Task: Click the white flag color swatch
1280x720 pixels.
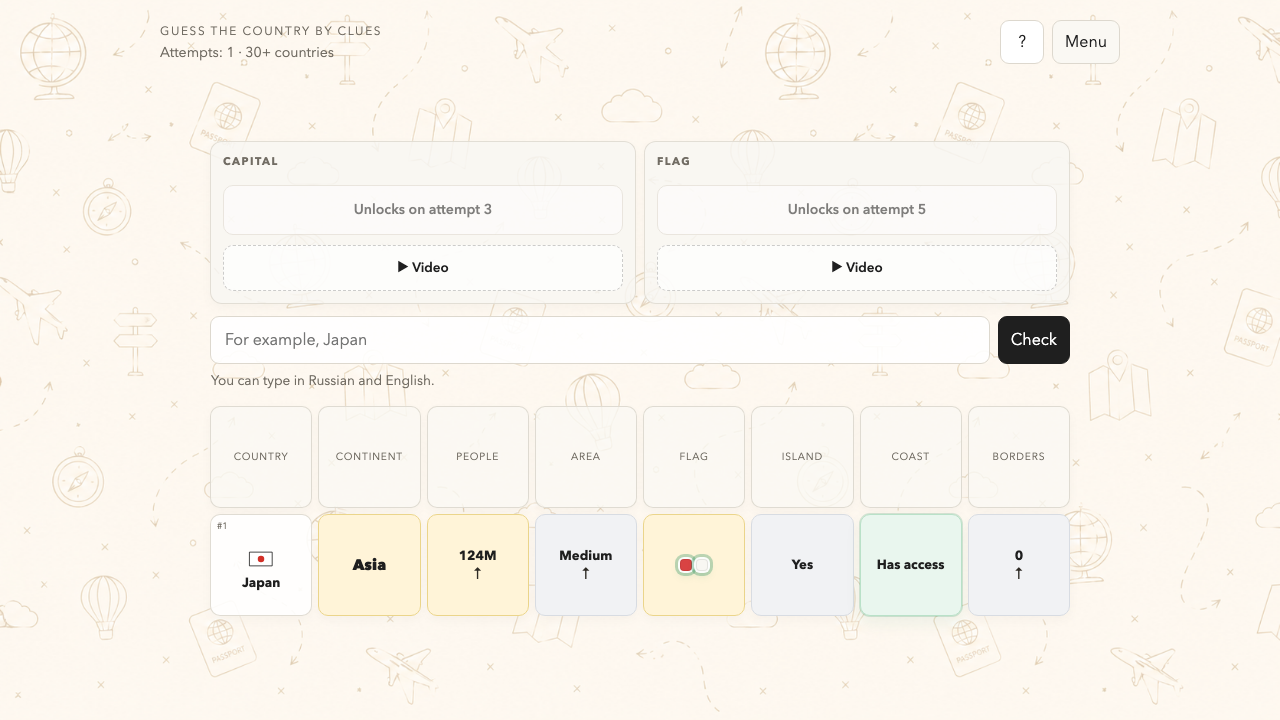Action: pos(702,565)
